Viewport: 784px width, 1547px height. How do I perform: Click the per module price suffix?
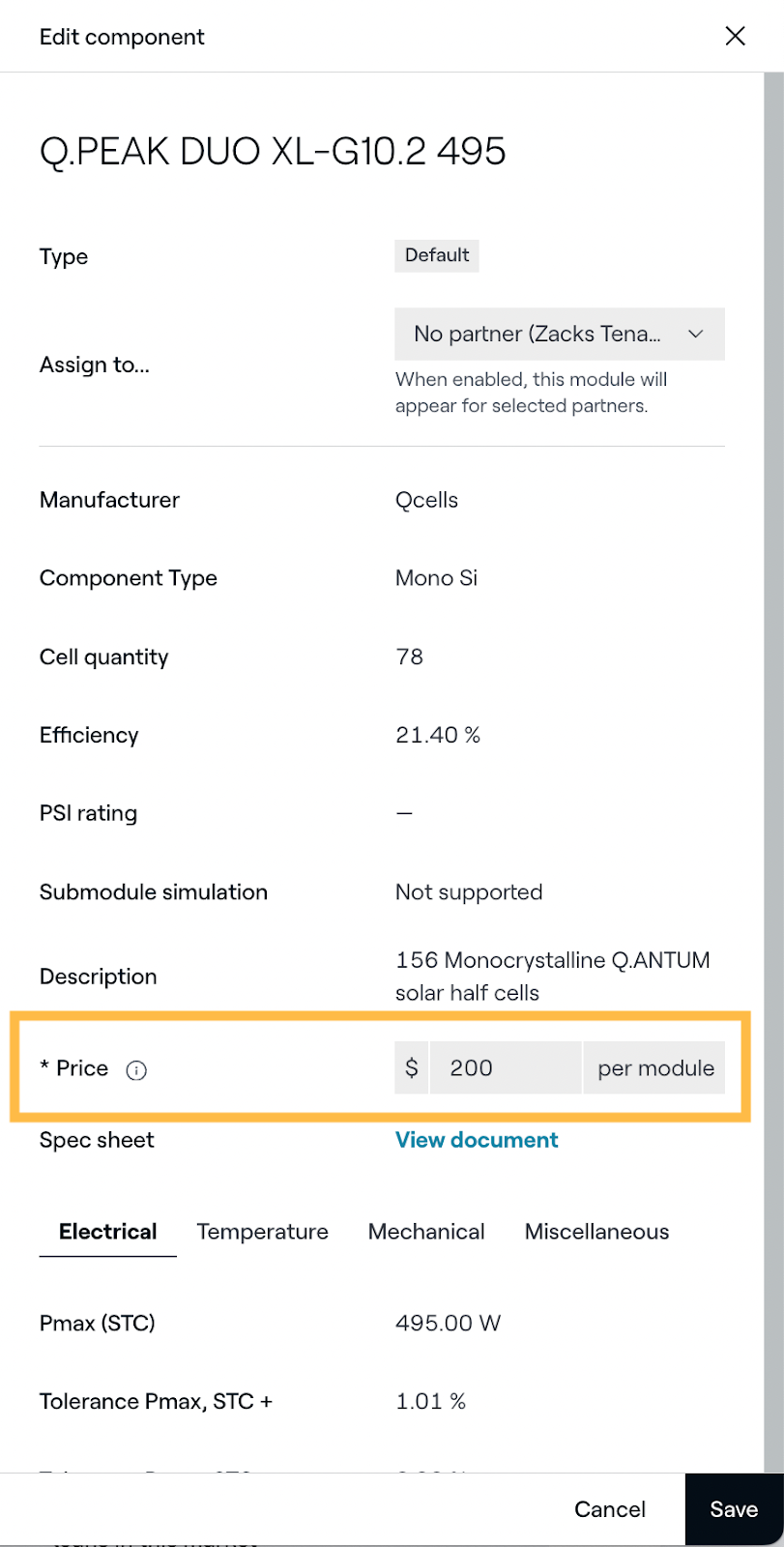[655, 1067]
